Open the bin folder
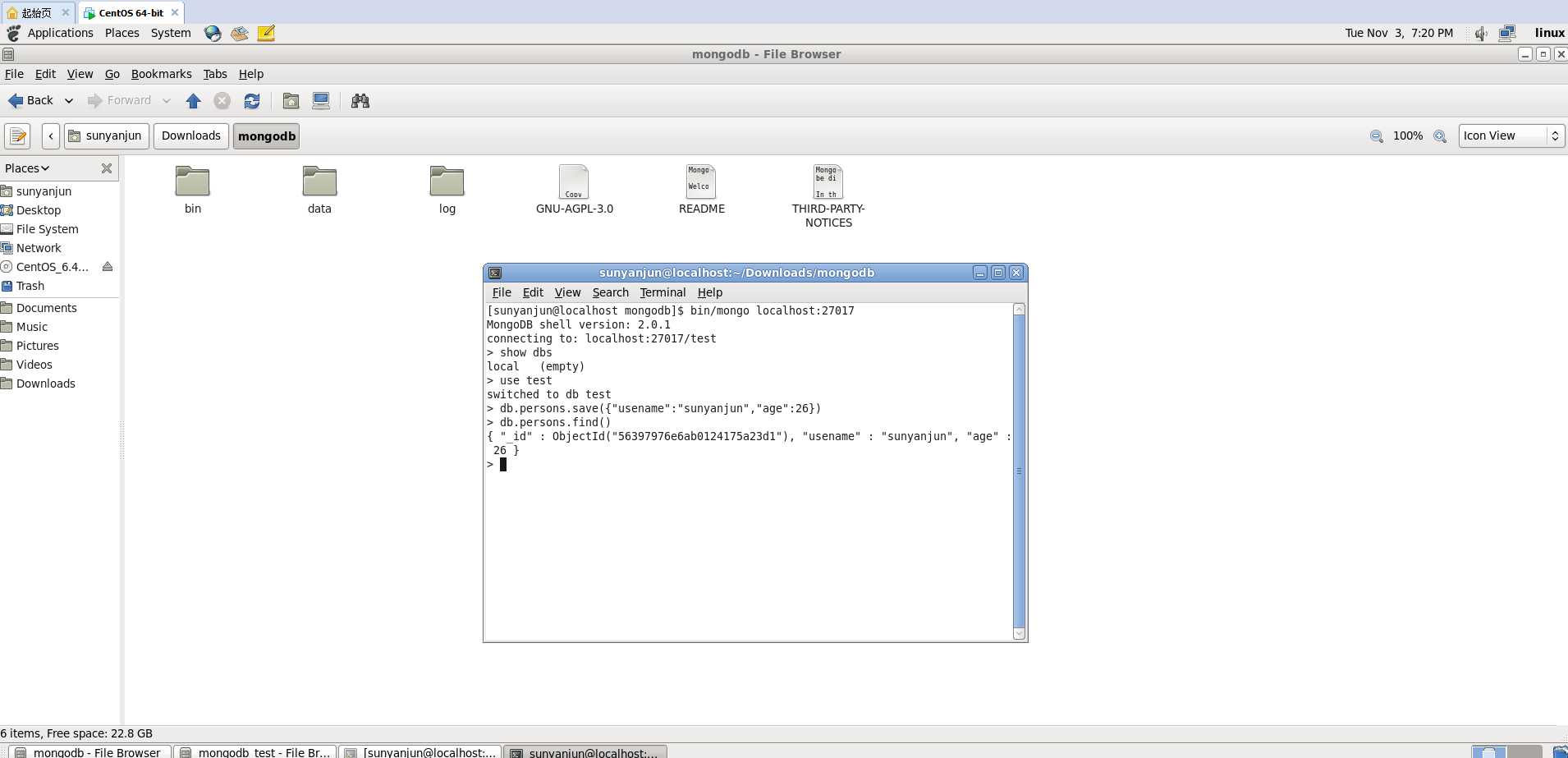The width and height of the screenshot is (1568, 758). [x=193, y=191]
